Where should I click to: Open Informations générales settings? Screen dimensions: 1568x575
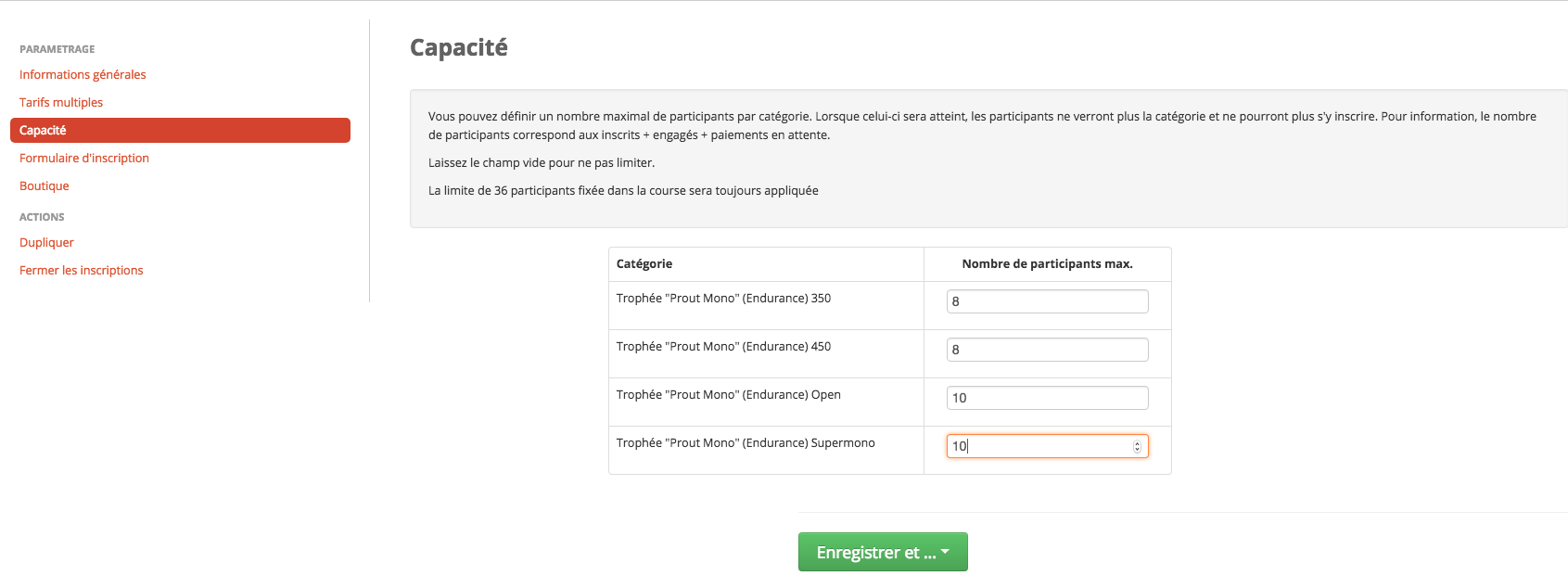point(83,75)
